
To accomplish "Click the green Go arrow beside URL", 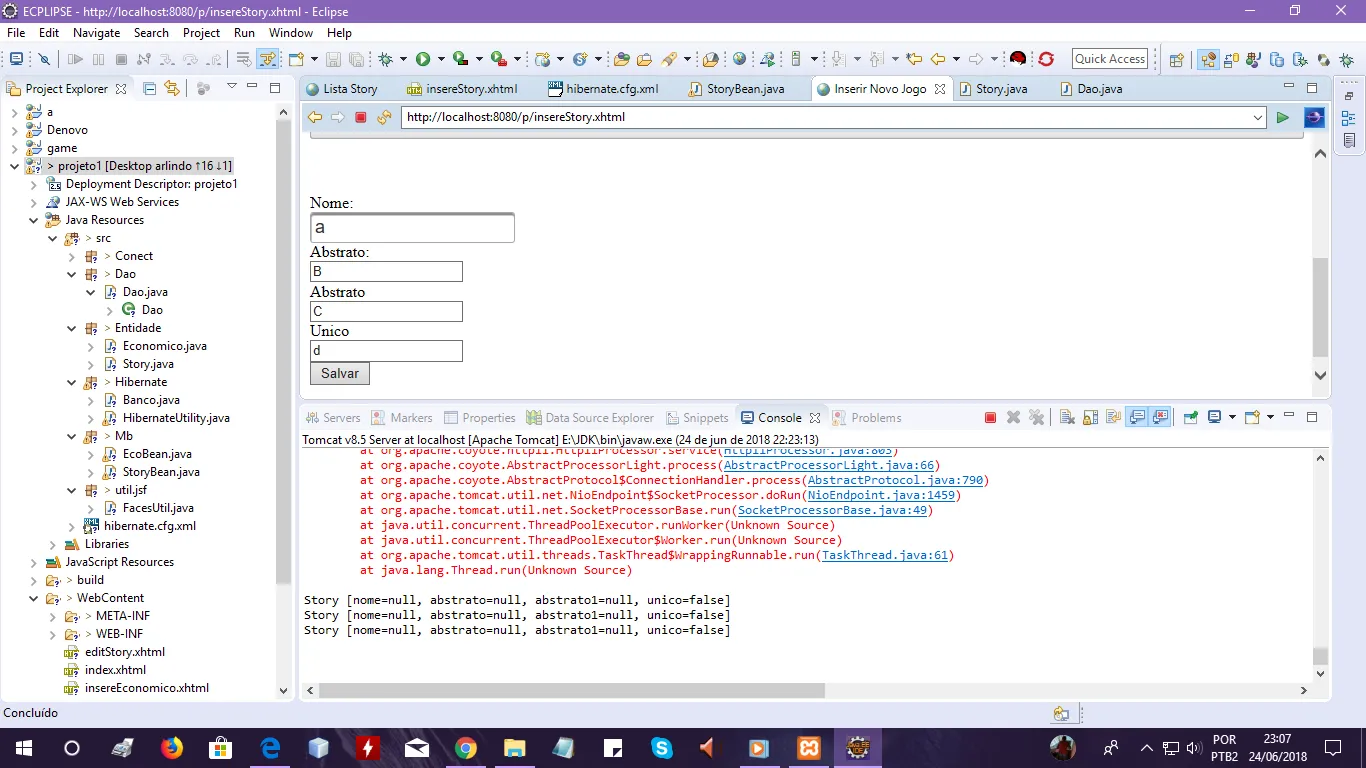I will tap(1282, 118).
